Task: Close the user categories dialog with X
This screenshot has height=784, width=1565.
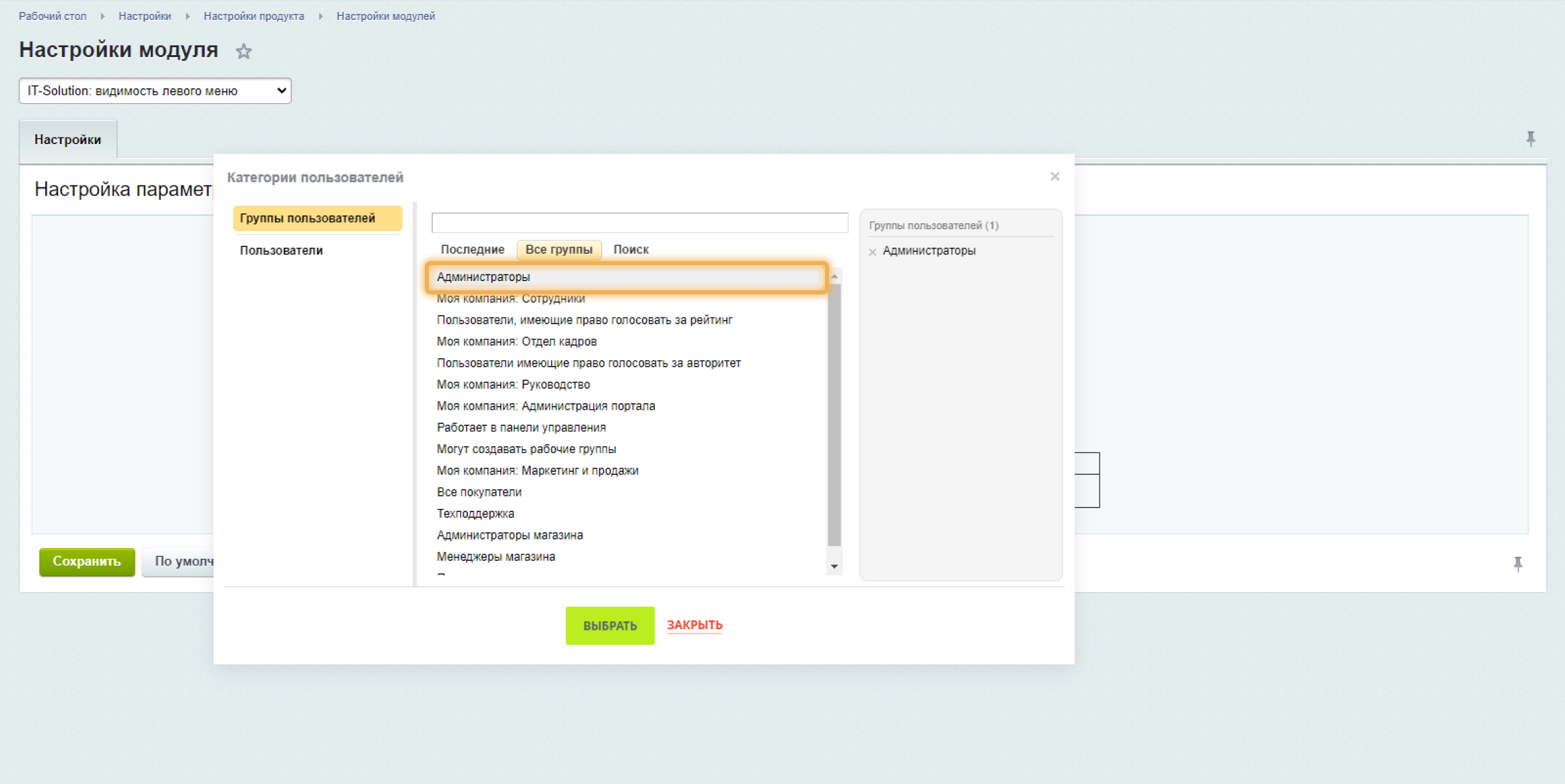Action: pos(1054,176)
